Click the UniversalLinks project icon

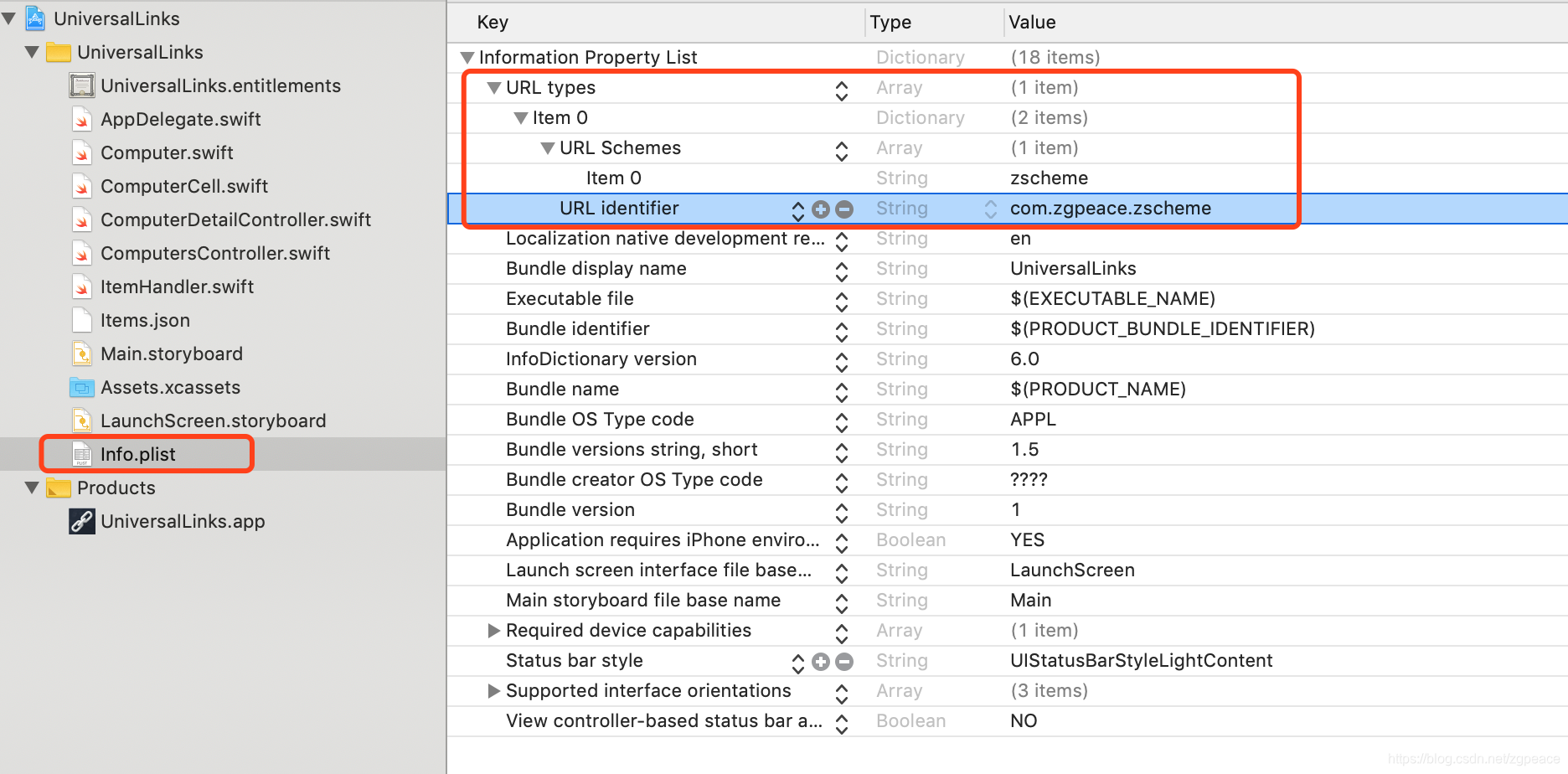pos(35,18)
